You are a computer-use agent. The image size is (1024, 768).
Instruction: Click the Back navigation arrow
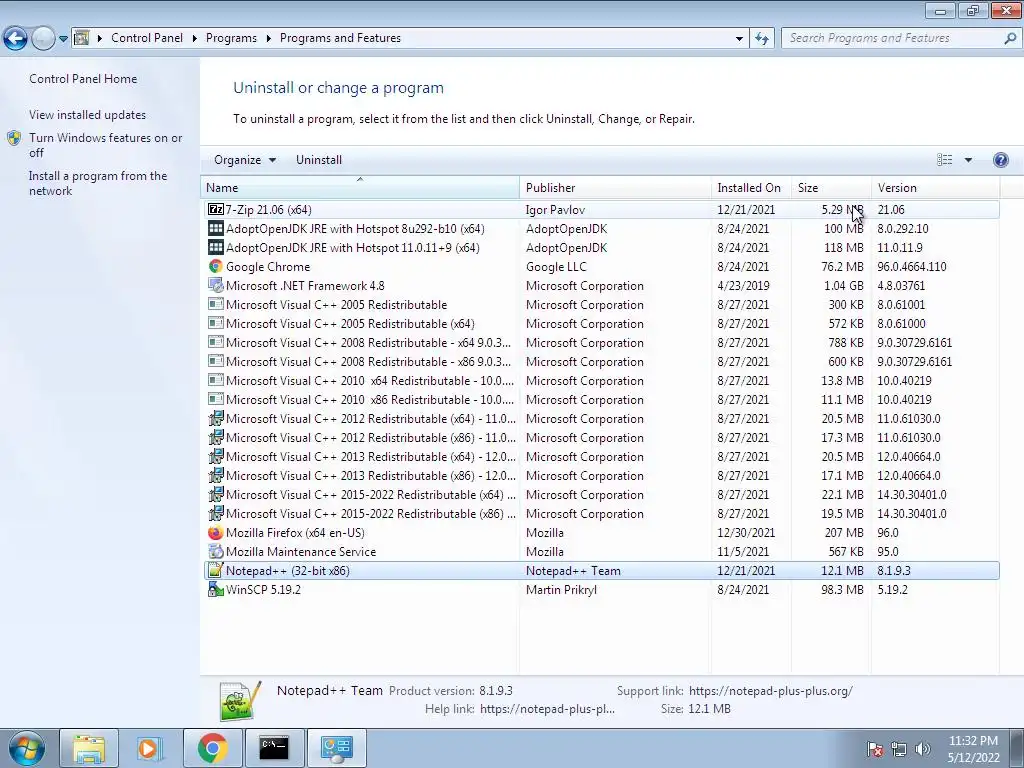point(15,38)
